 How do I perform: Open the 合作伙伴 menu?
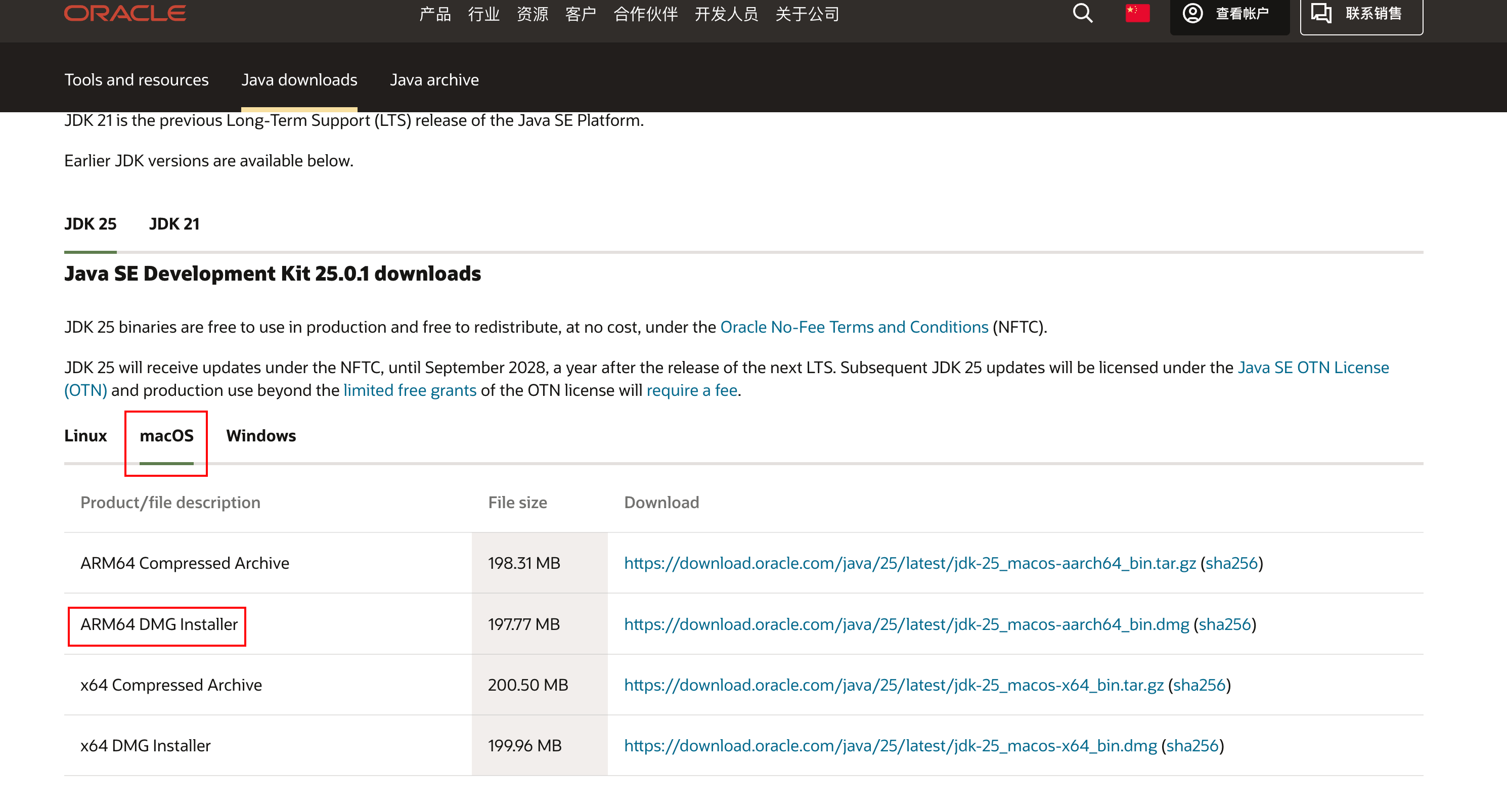[x=645, y=14]
